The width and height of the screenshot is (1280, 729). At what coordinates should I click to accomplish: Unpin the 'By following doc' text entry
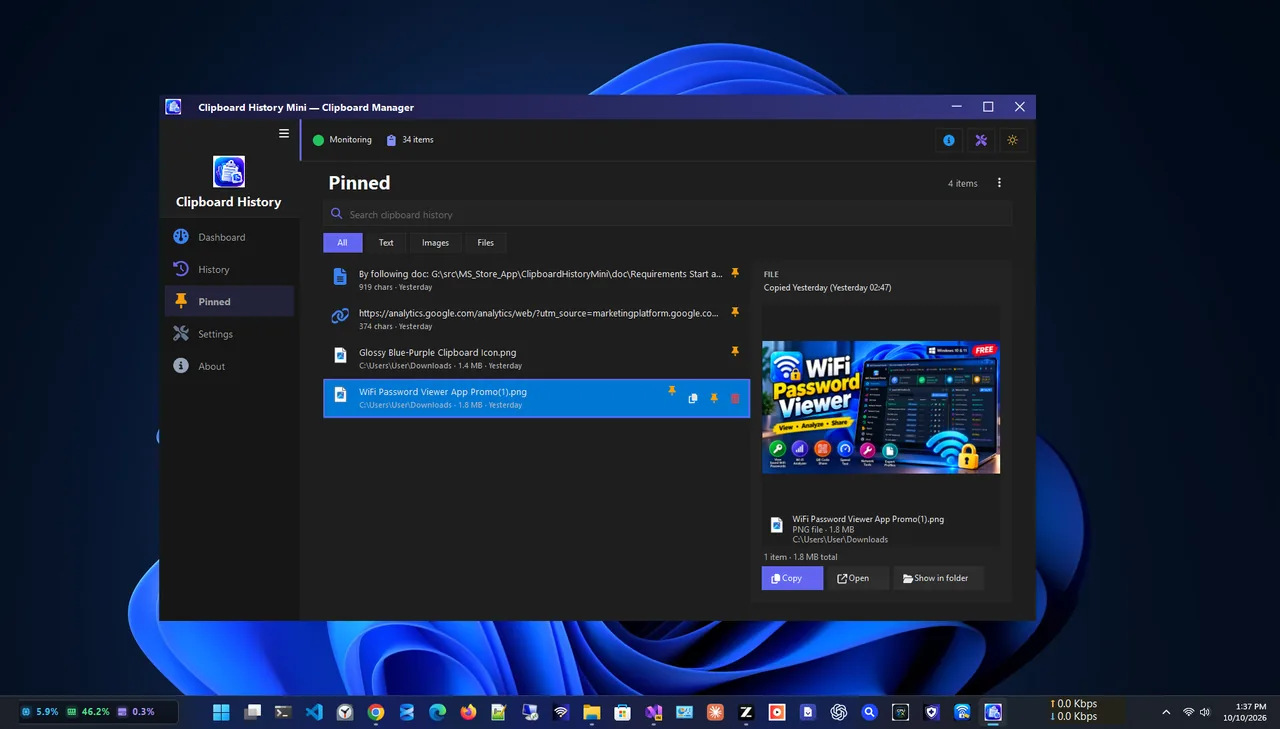735,272
